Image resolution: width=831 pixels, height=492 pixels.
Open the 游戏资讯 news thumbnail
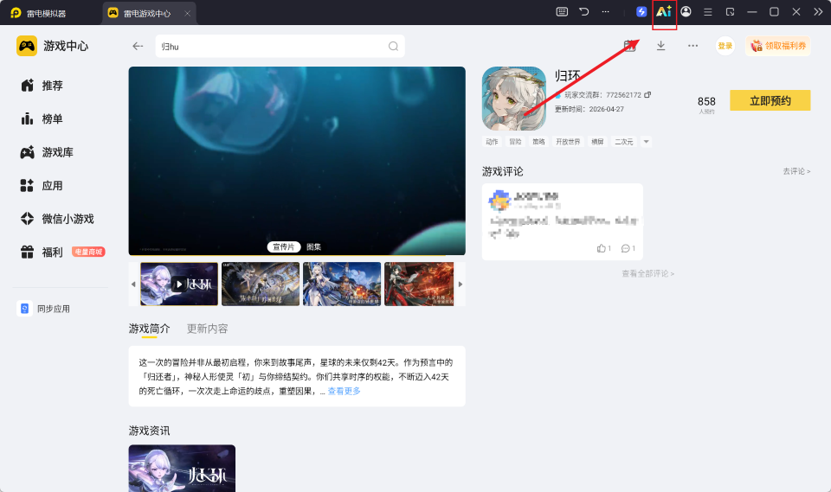[x=182, y=468]
